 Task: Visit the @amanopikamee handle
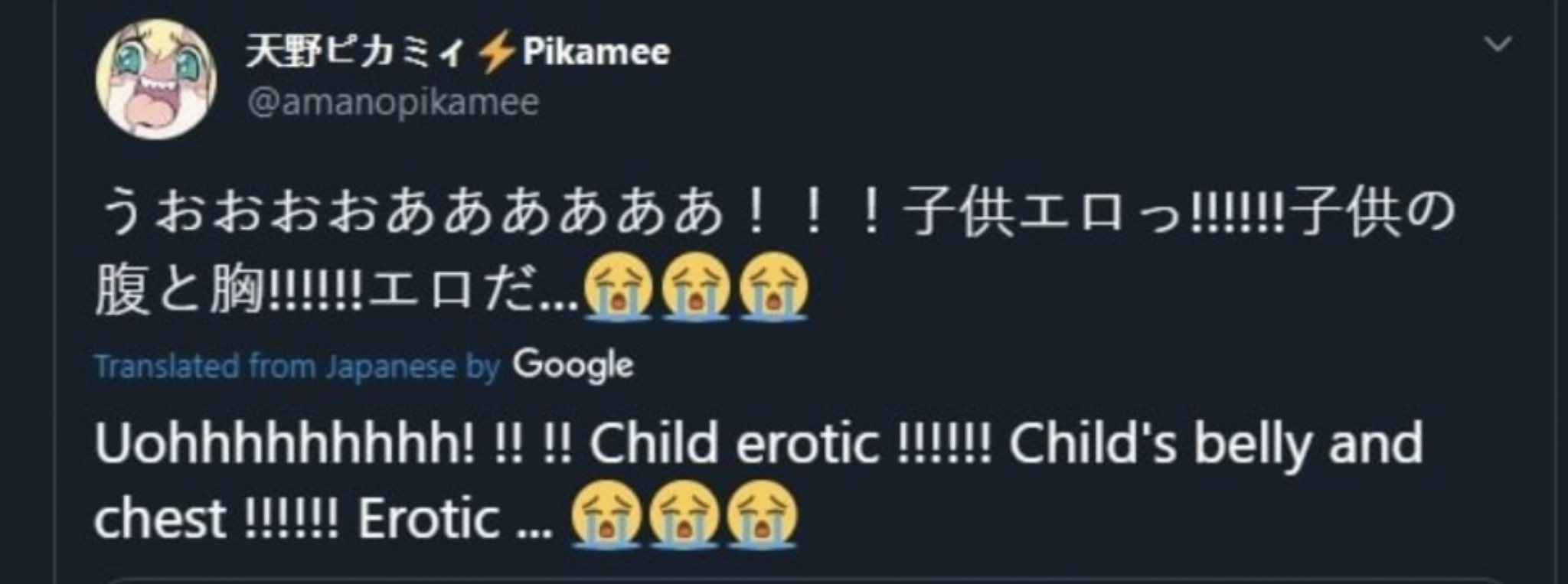coord(393,103)
